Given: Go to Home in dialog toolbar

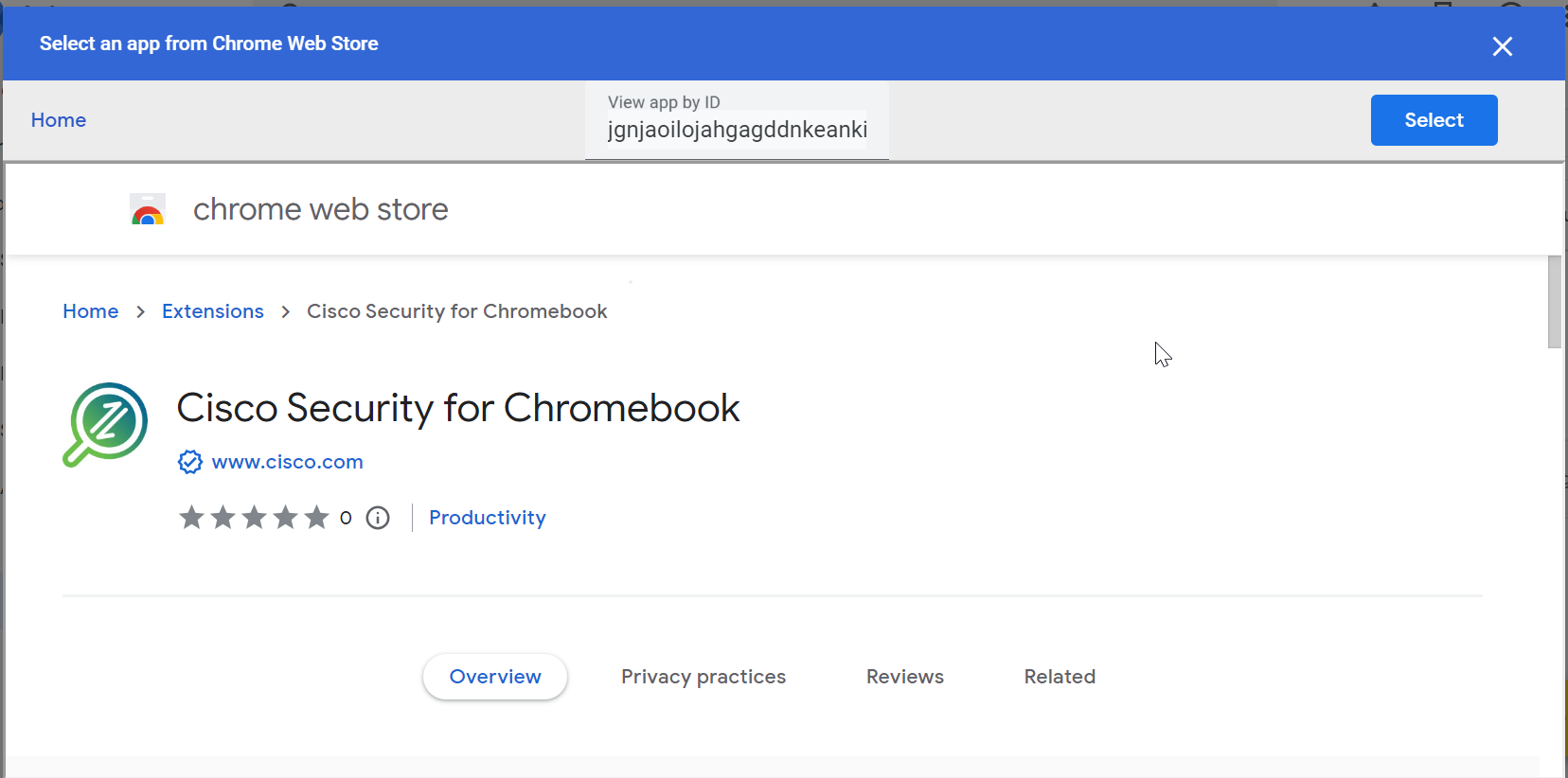Looking at the screenshot, I should pos(59,120).
